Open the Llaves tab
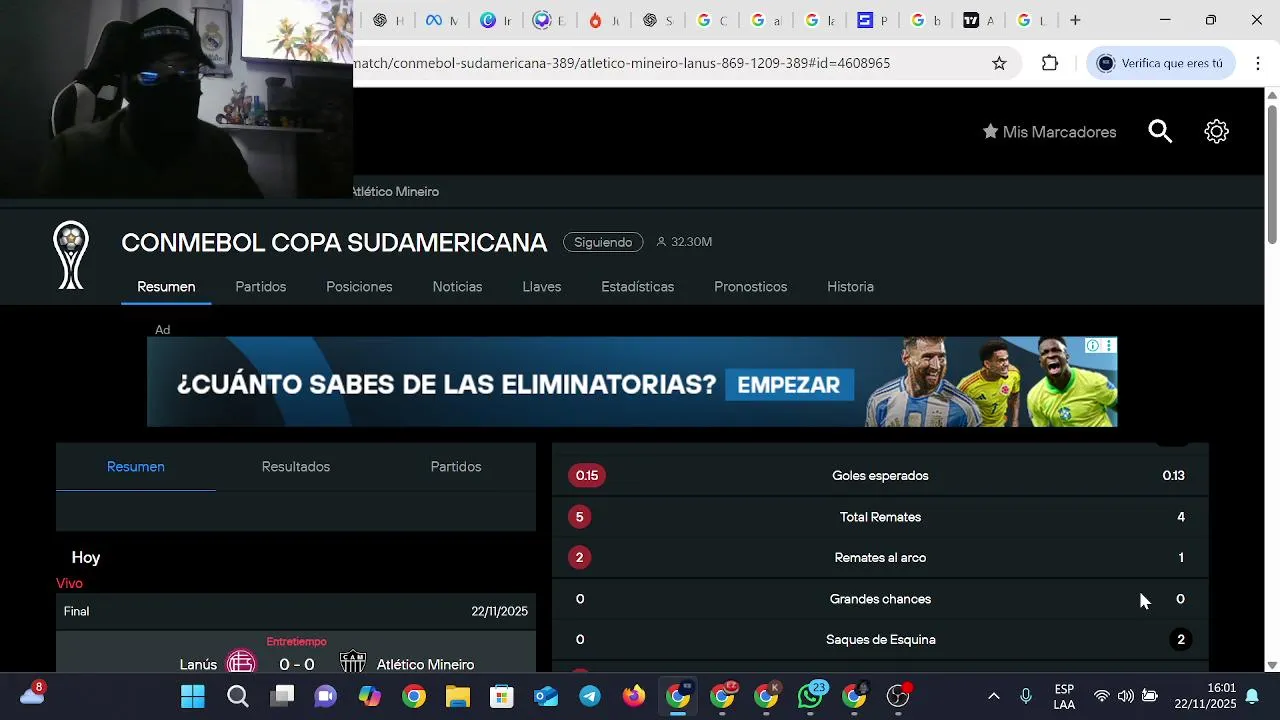1280x720 pixels. (x=542, y=287)
